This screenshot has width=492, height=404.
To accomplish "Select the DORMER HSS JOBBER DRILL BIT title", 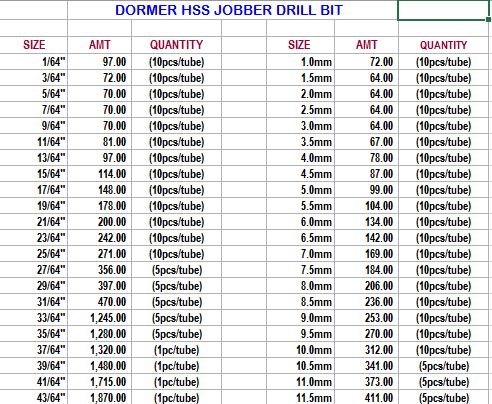I will pyautogui.click(x=229, y=10).
